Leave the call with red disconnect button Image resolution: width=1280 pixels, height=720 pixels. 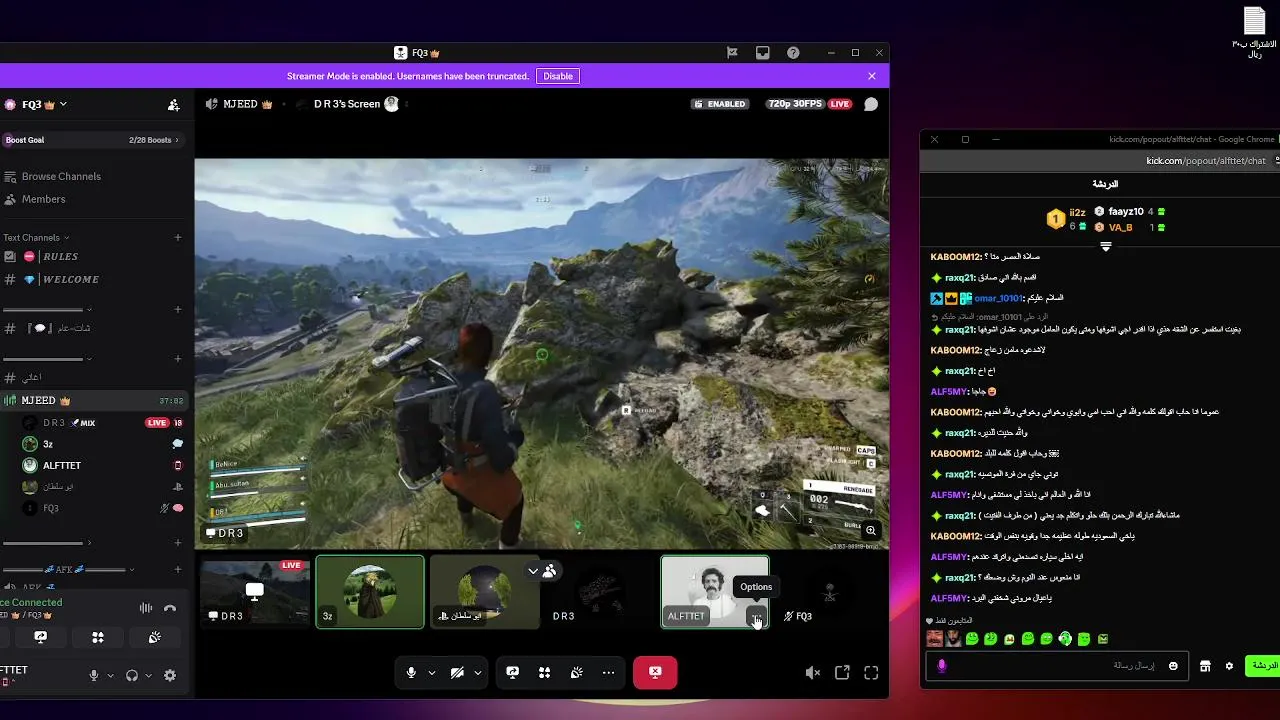(x=655, y=673)
